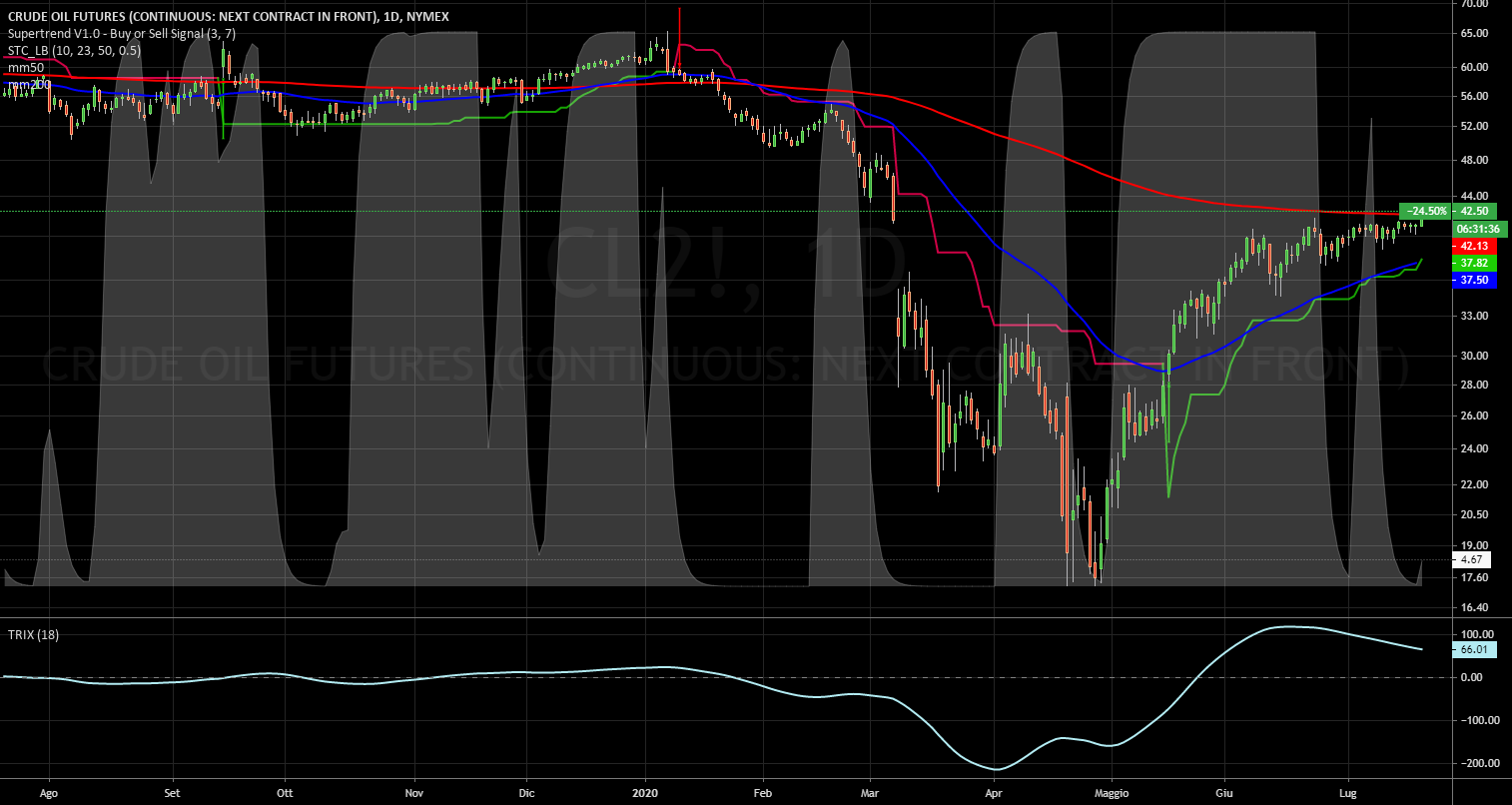Click the mm200 indicator label
The height and width of the screenshot is (805, 1512).
pos(29,85)
